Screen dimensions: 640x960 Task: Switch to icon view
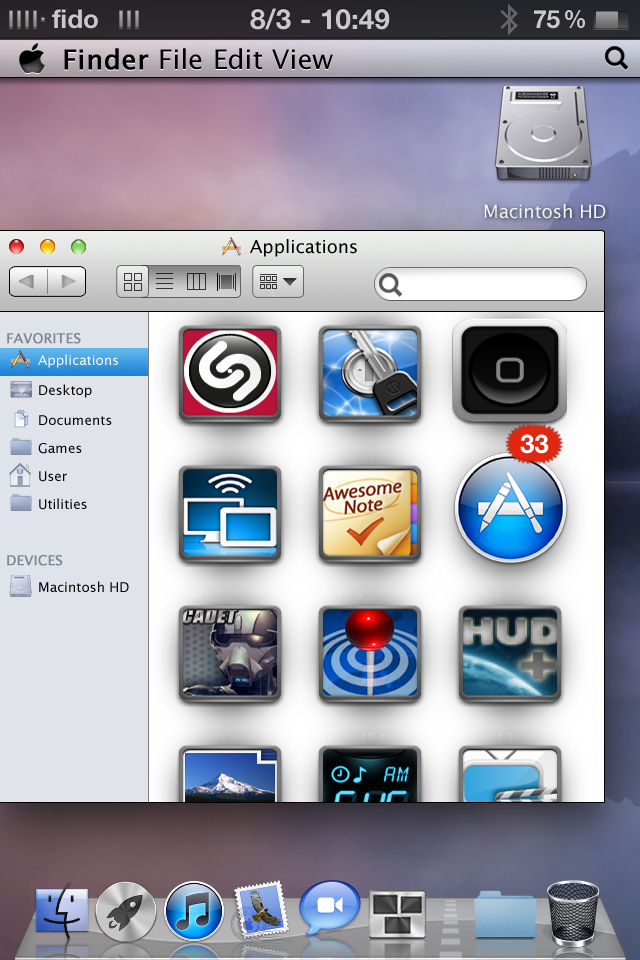133,282
